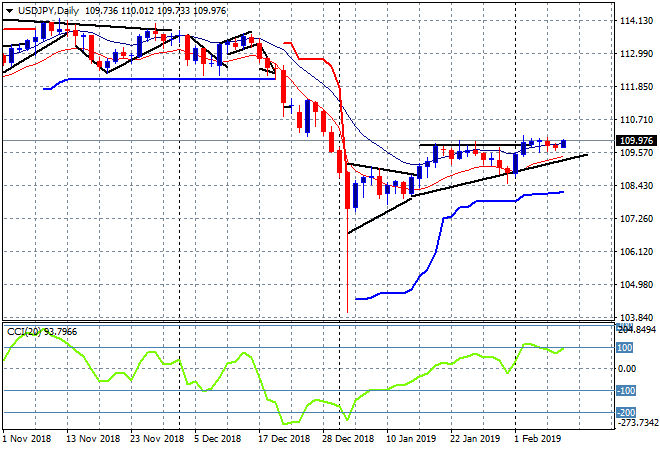Image resolution: width=660 pixels, height=450 pixels.
Task: Click the 1 Nov 2018 date label
Action: coord(27,438)
